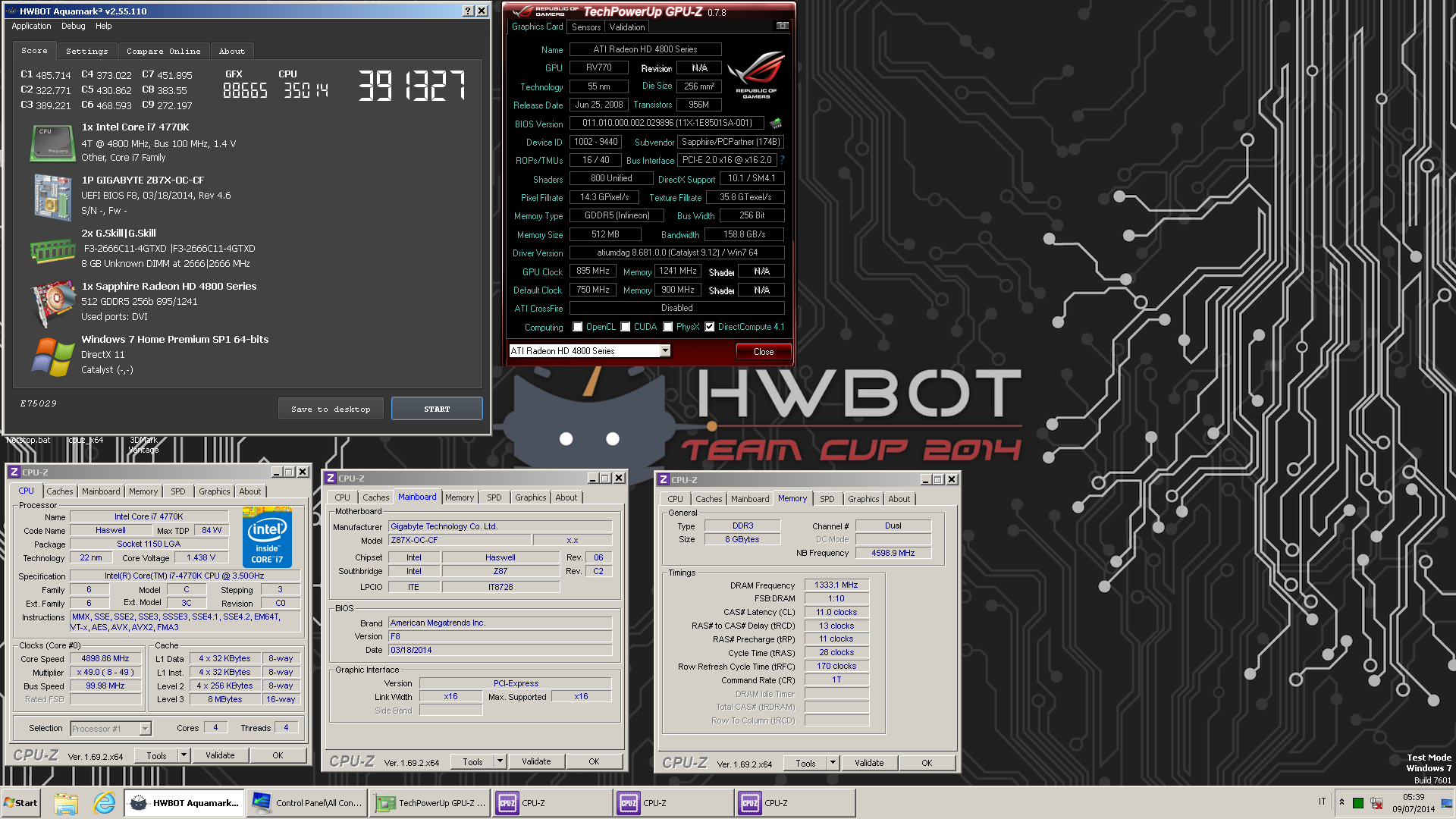Click OK in Mainboard CPU-Z window

[594, 761]
